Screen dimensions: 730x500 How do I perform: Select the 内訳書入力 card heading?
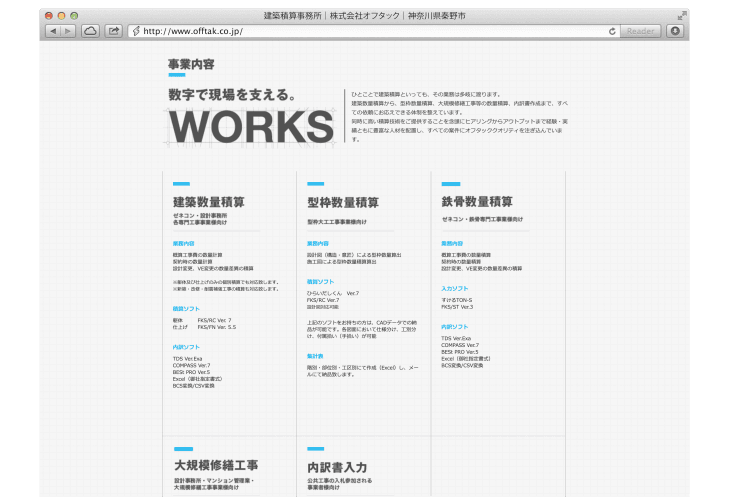[x=337, y=467]
